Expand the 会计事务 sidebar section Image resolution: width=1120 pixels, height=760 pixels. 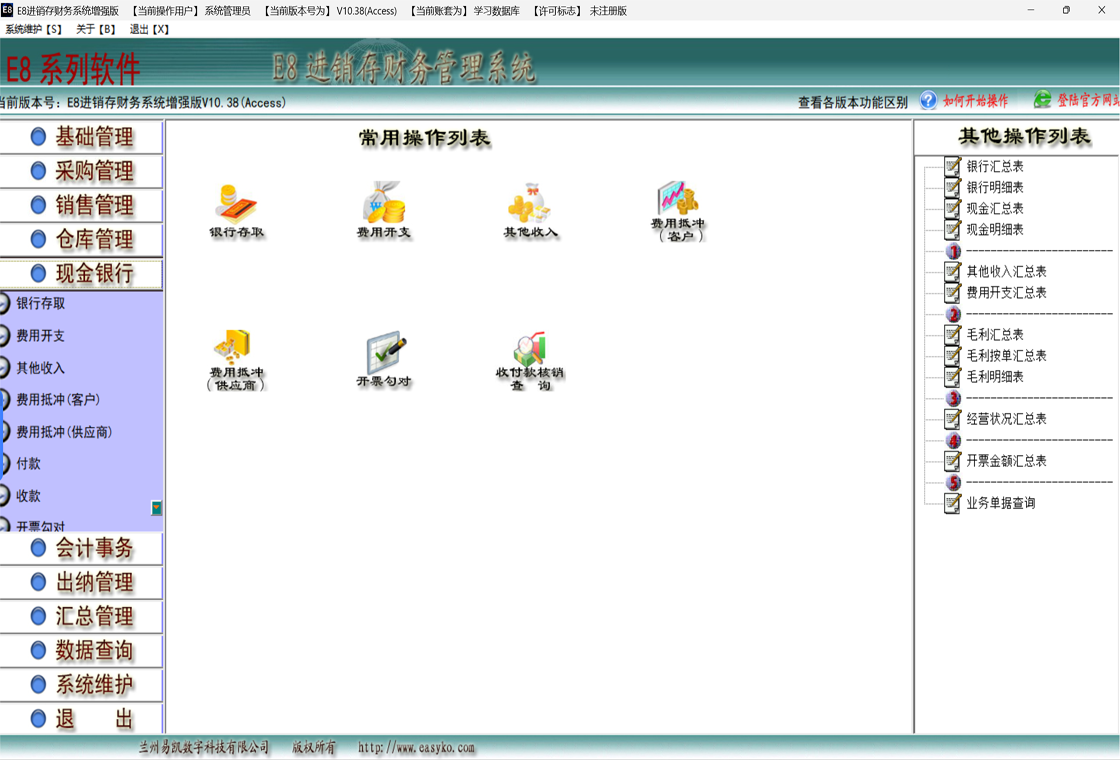83,548
